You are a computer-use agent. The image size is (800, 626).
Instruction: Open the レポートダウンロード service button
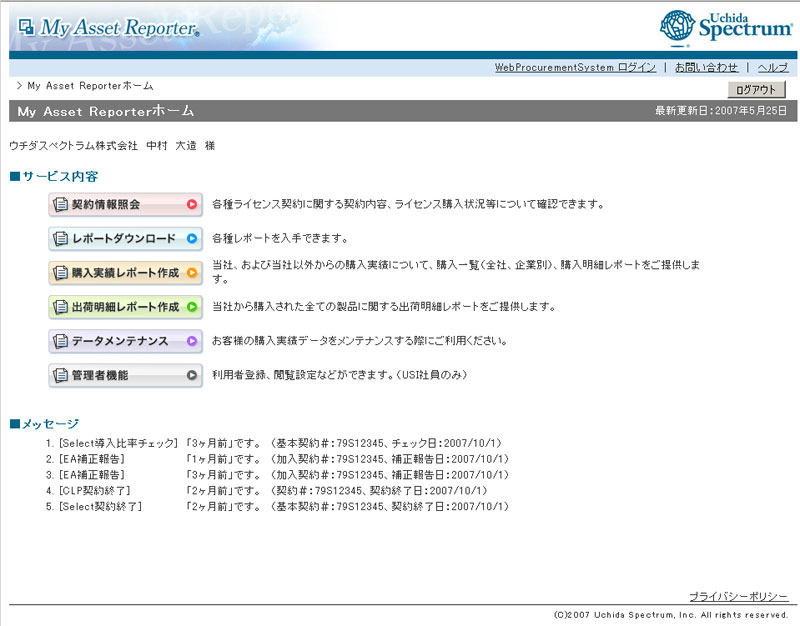click(126, 238)
